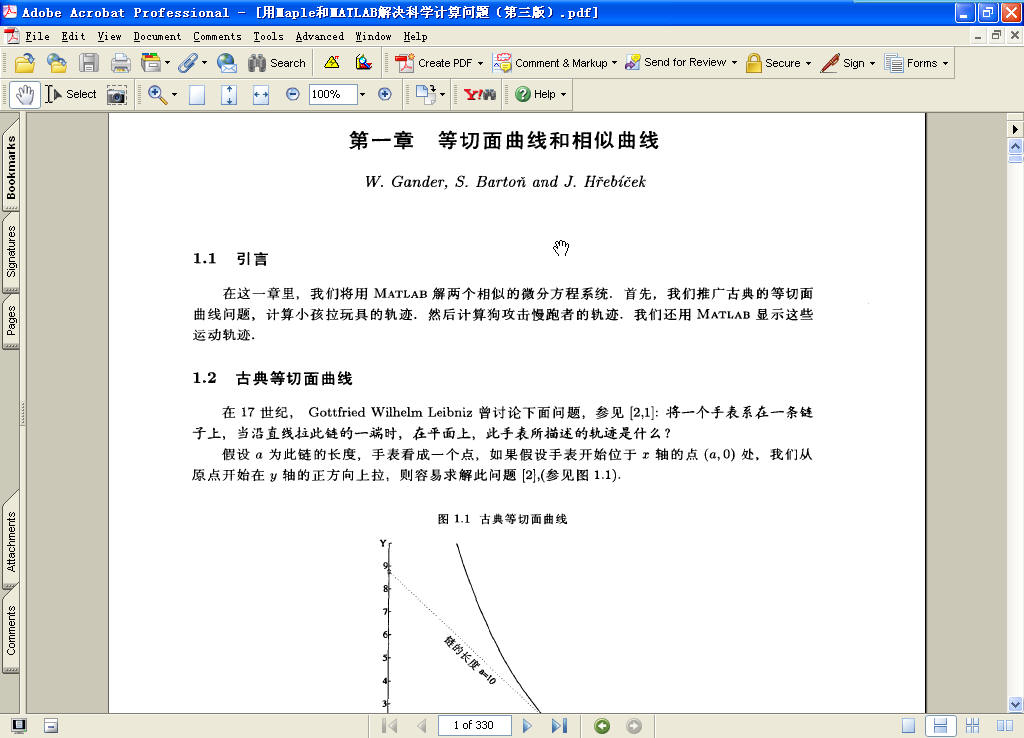Image resolution: width=1024 pixels, height=738 pixels.
Task: Open the Help toolbar button
Action: [541, 95]
